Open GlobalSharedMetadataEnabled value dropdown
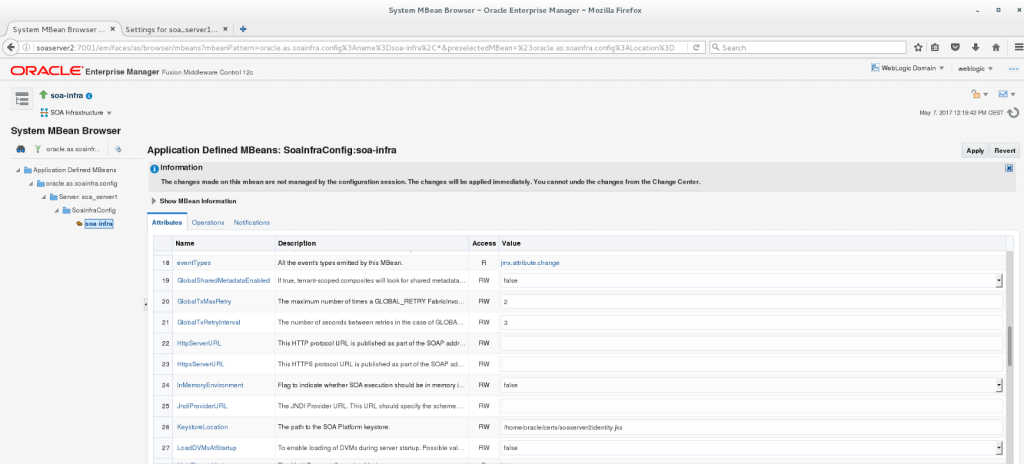The width and height of the screenshot is (1024, 464). click(x=999, y=282)
